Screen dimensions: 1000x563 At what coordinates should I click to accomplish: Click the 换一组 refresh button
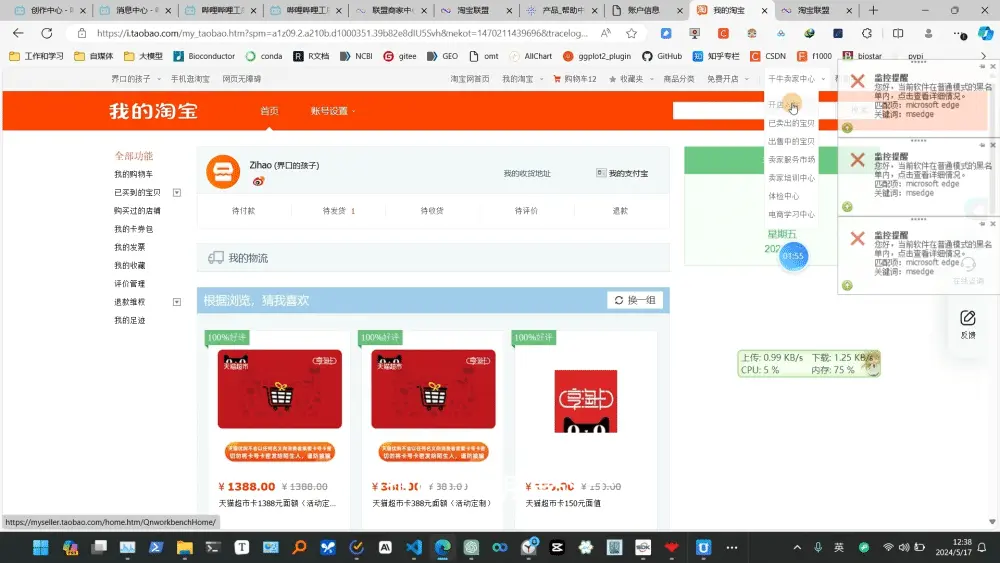(635, 300)
